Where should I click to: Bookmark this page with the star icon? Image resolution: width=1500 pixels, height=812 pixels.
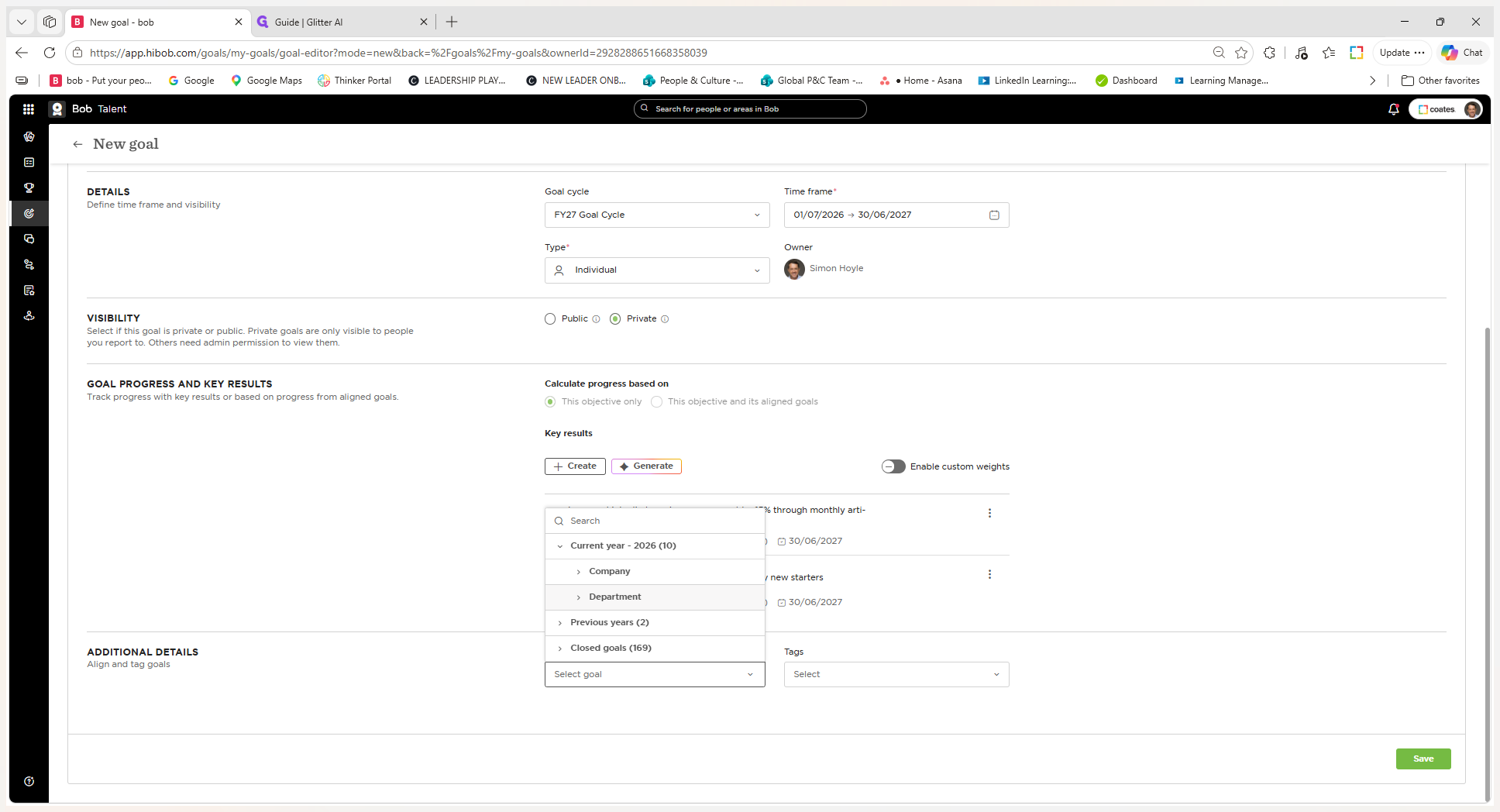pyautogui.click(x=1241, y=53)
